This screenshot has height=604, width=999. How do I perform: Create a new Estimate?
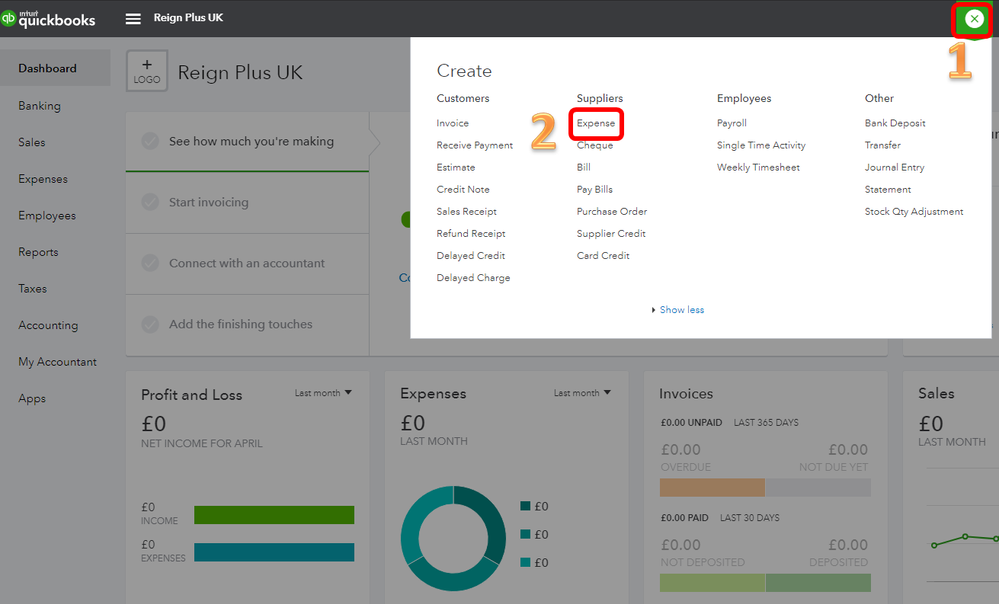coord(456,168)
